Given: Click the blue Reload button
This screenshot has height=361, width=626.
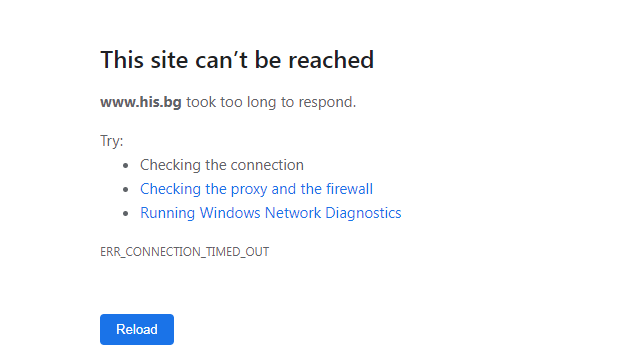Looking at the screenshot, I should (x=137, y=329).
